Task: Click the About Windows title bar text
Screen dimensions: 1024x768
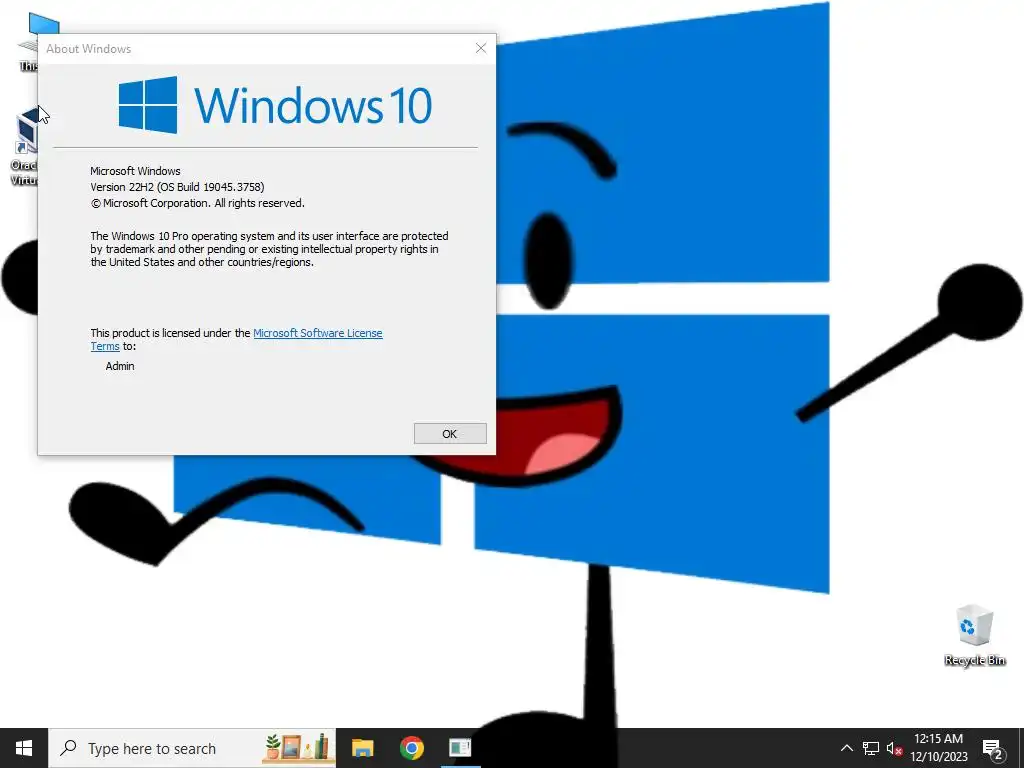Action: (x=88, y=49)
